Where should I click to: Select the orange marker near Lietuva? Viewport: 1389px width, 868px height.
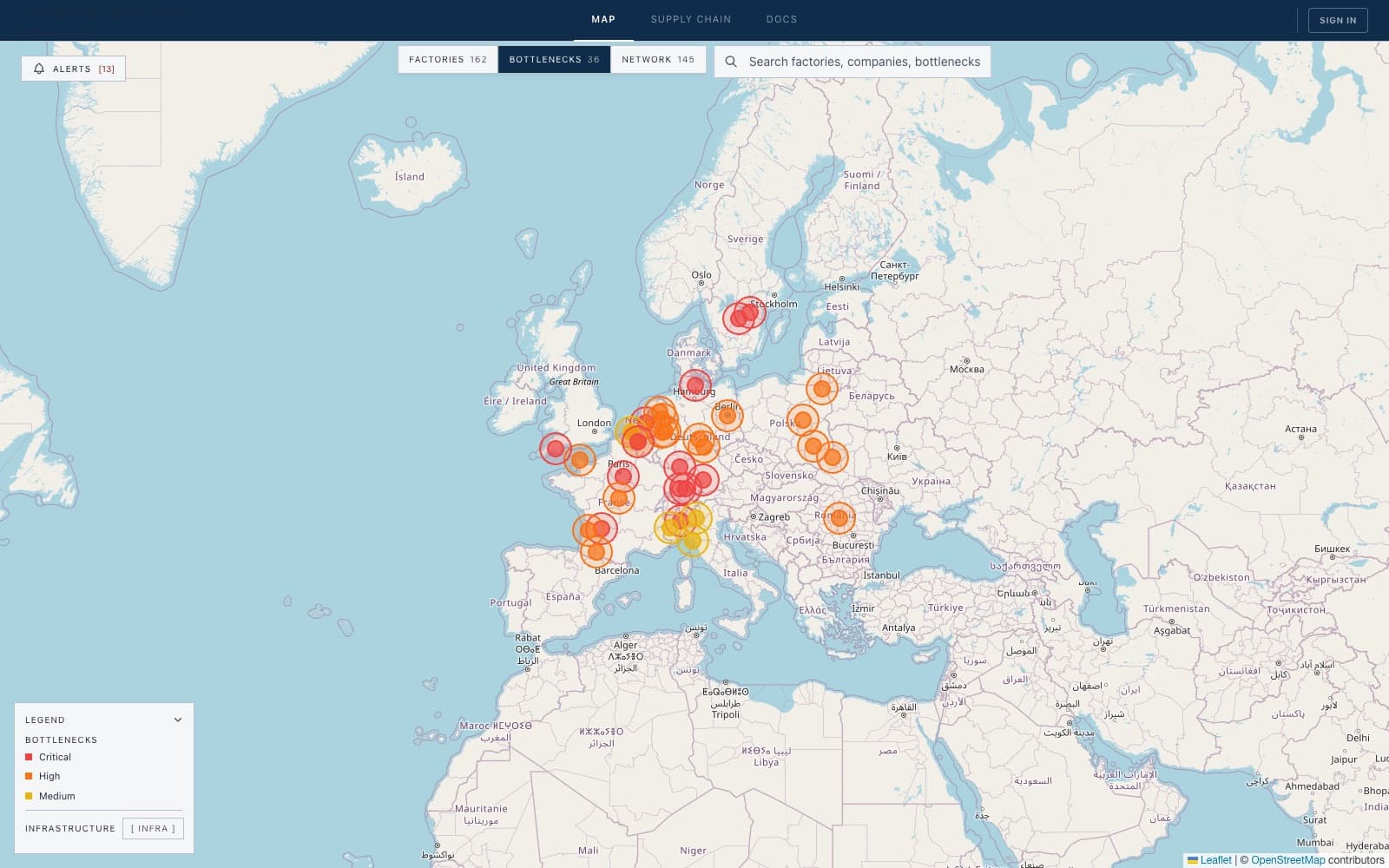pos(821,389)
